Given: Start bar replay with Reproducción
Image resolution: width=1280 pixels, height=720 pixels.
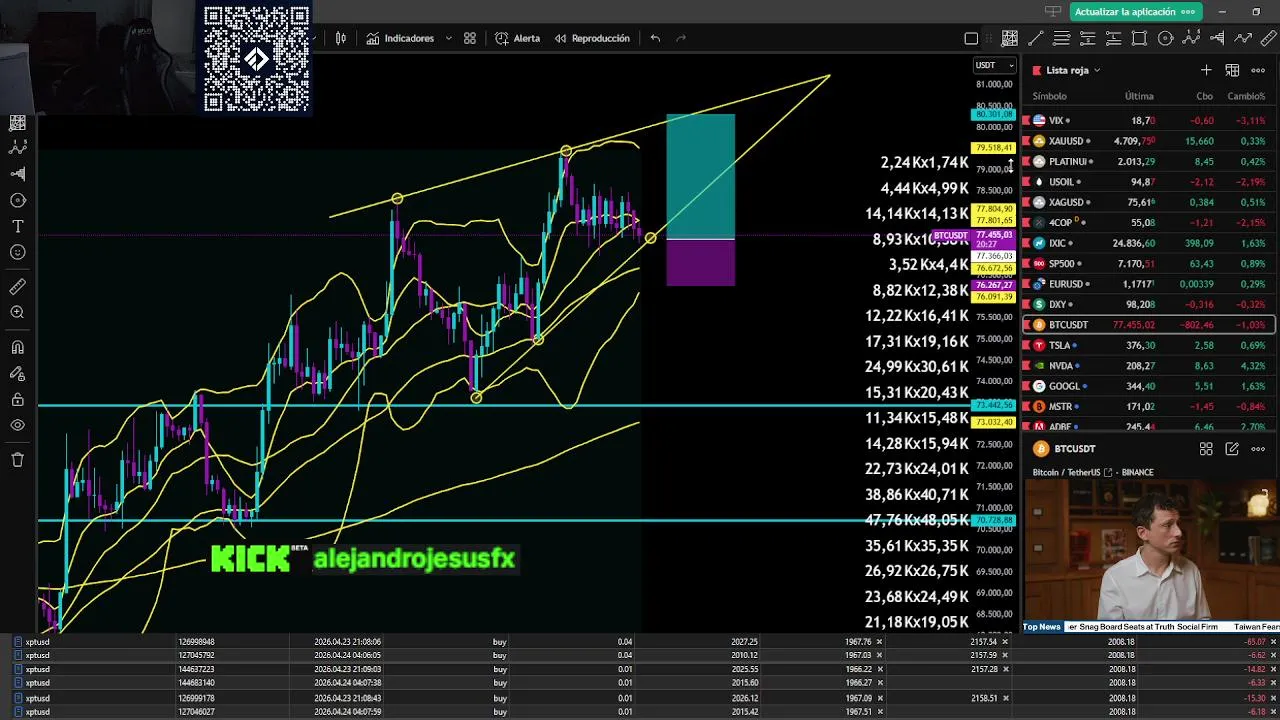Looking at the screenshot, I should (591, 38).
